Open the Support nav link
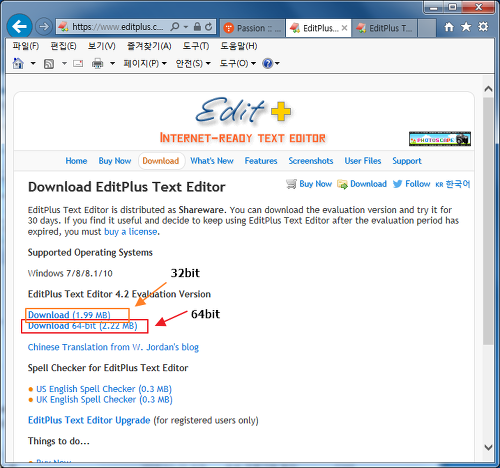Screen dimensions: 500x468 tap(407, 161)
